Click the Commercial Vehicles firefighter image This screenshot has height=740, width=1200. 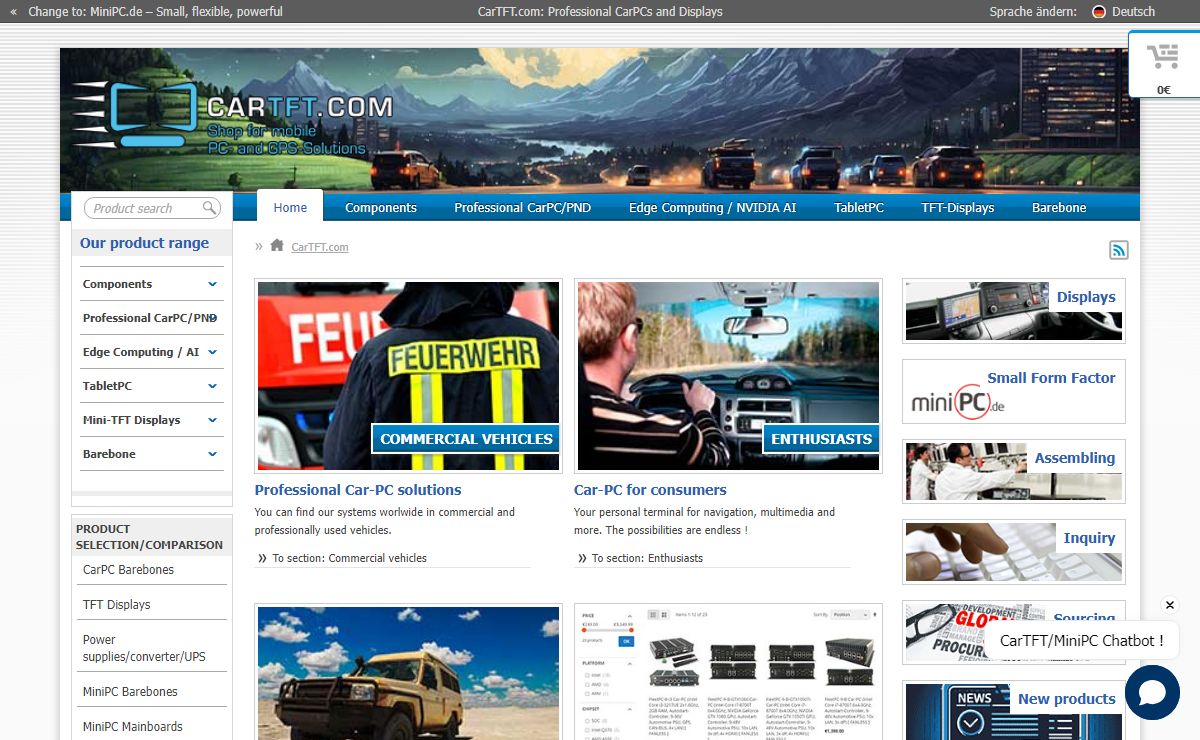[x=408, y=376]
